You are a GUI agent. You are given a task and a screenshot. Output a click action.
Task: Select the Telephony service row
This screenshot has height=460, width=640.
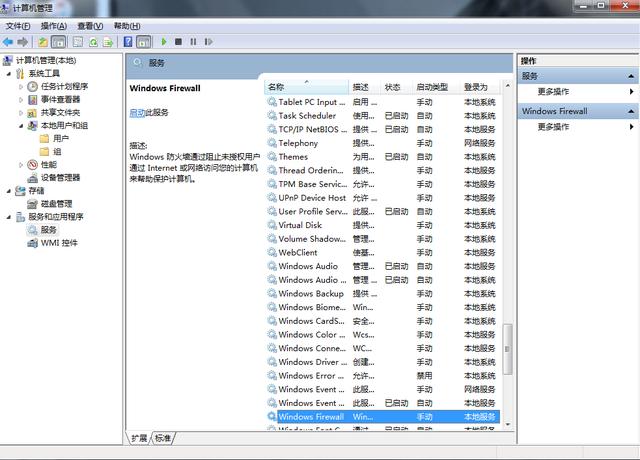pos(383,143)
